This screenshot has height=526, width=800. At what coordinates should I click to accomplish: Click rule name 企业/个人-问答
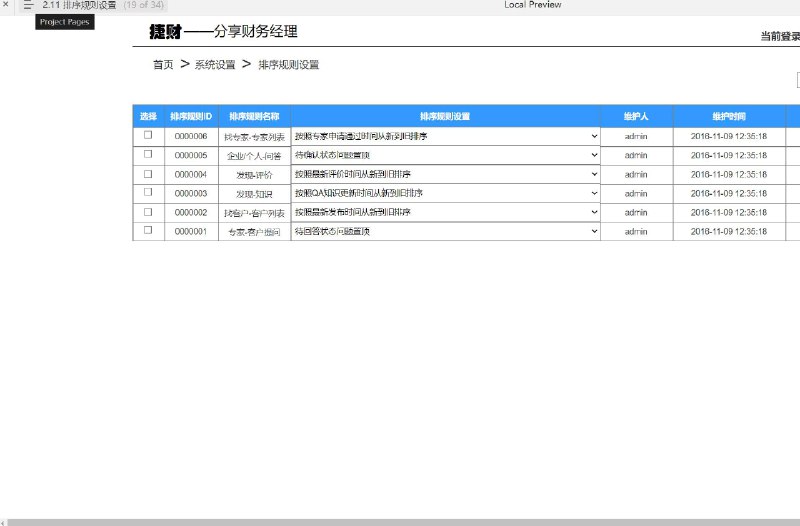click(x=254, y=156)
